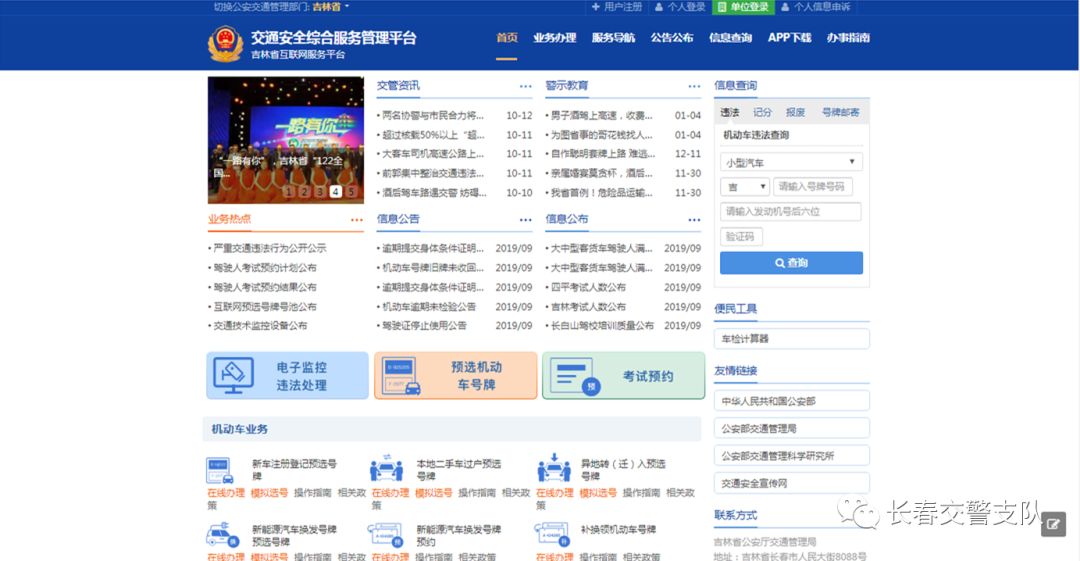Switch to the 号牌邮寄 query tab
The width and height of the screenshot is (1080, 561).
pos(840,112)
